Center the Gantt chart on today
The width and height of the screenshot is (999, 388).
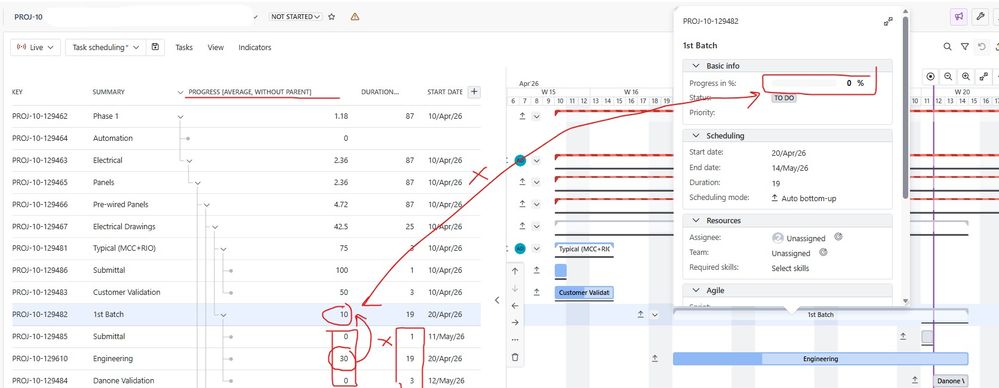pos(931,76)
